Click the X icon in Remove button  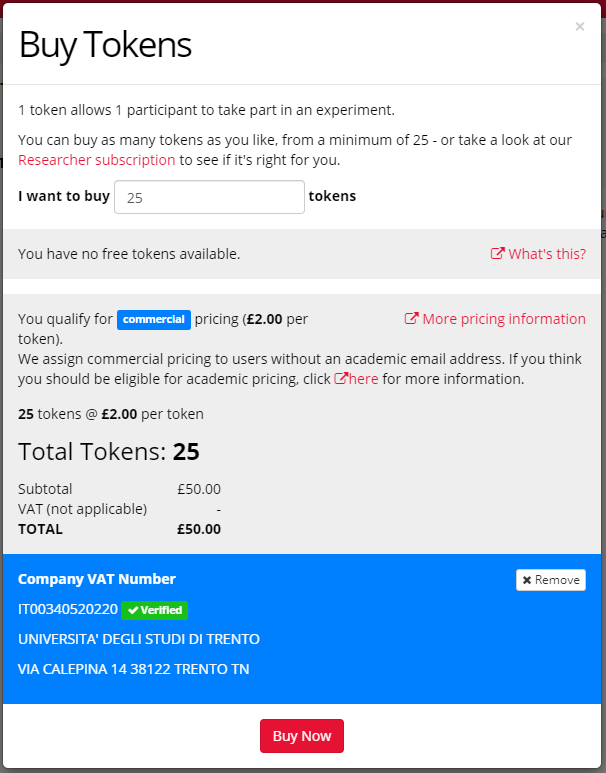527,580
